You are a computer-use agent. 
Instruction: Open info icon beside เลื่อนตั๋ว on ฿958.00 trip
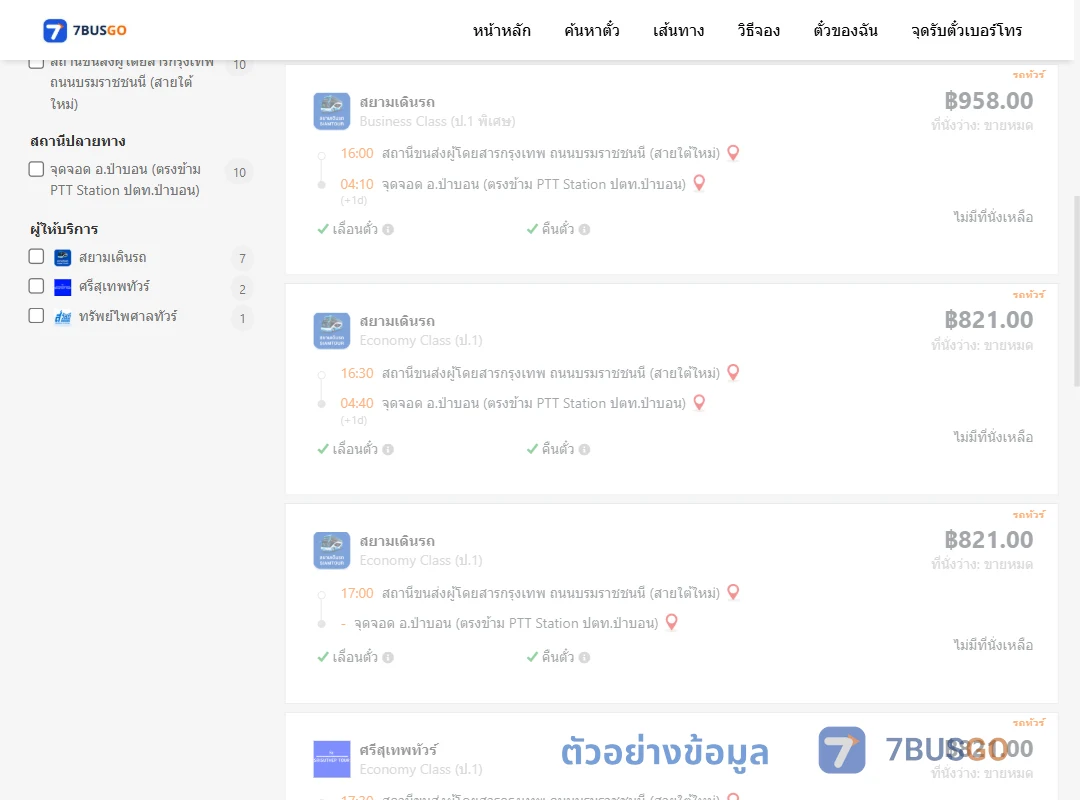click(x=388, y=229)
